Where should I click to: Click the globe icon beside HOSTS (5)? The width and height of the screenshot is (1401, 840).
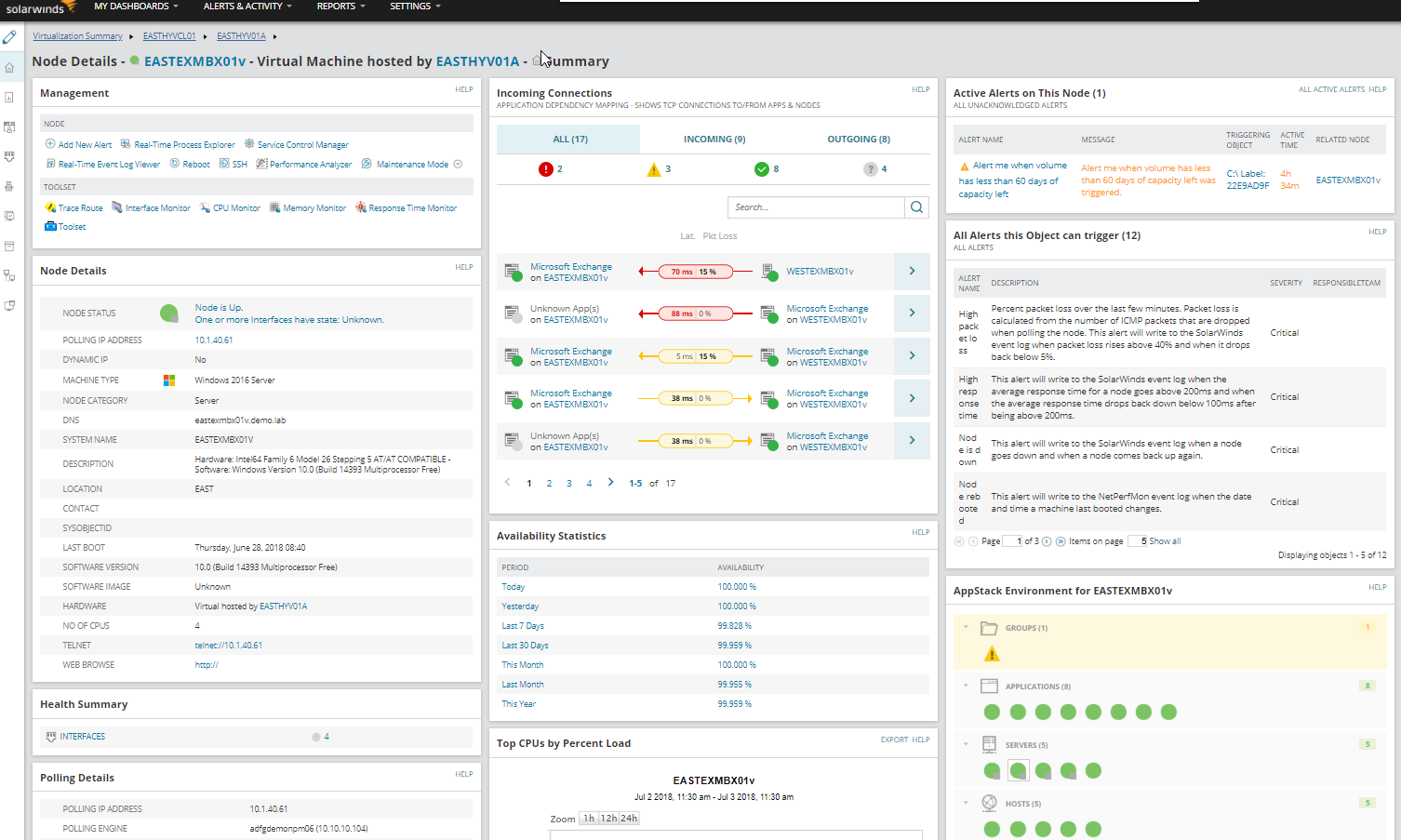click(989, 803)
